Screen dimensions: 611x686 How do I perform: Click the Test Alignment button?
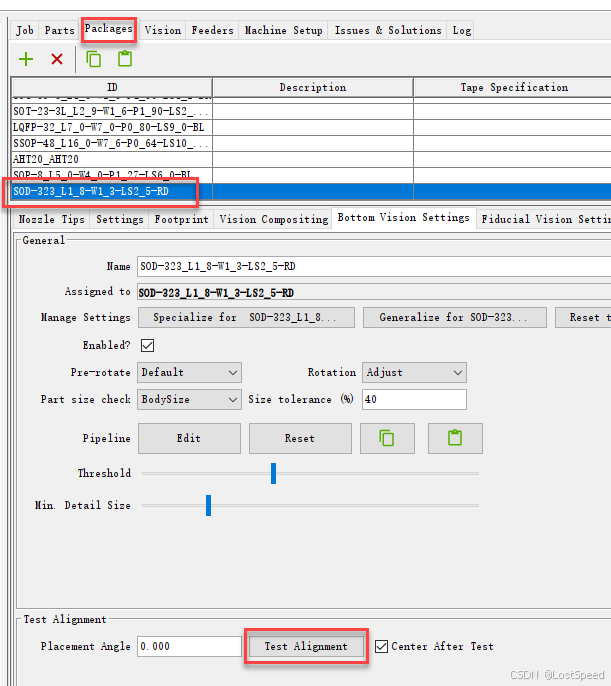(306, 646)
